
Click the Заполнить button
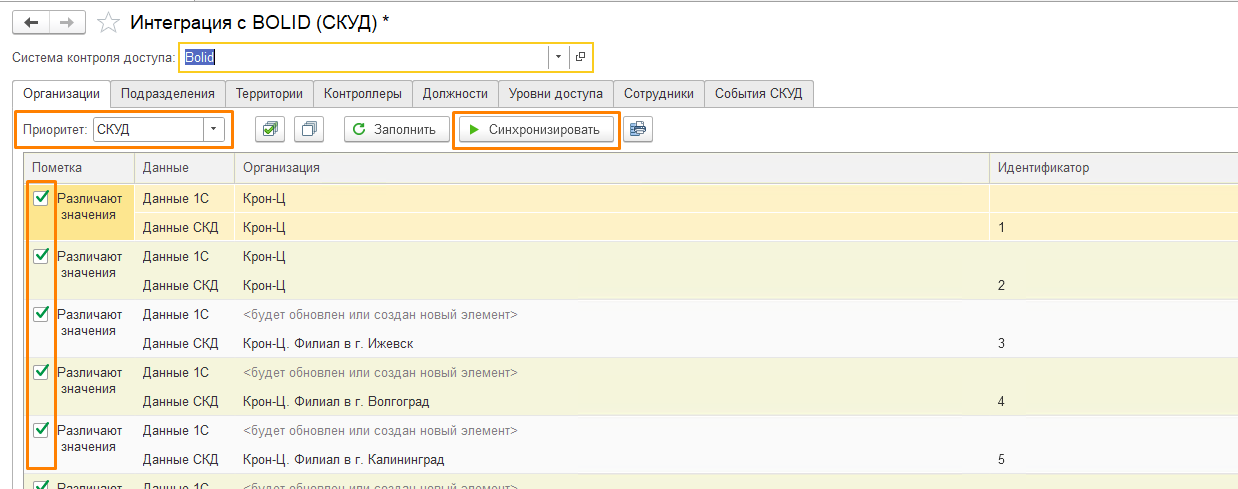coord(396,129)
